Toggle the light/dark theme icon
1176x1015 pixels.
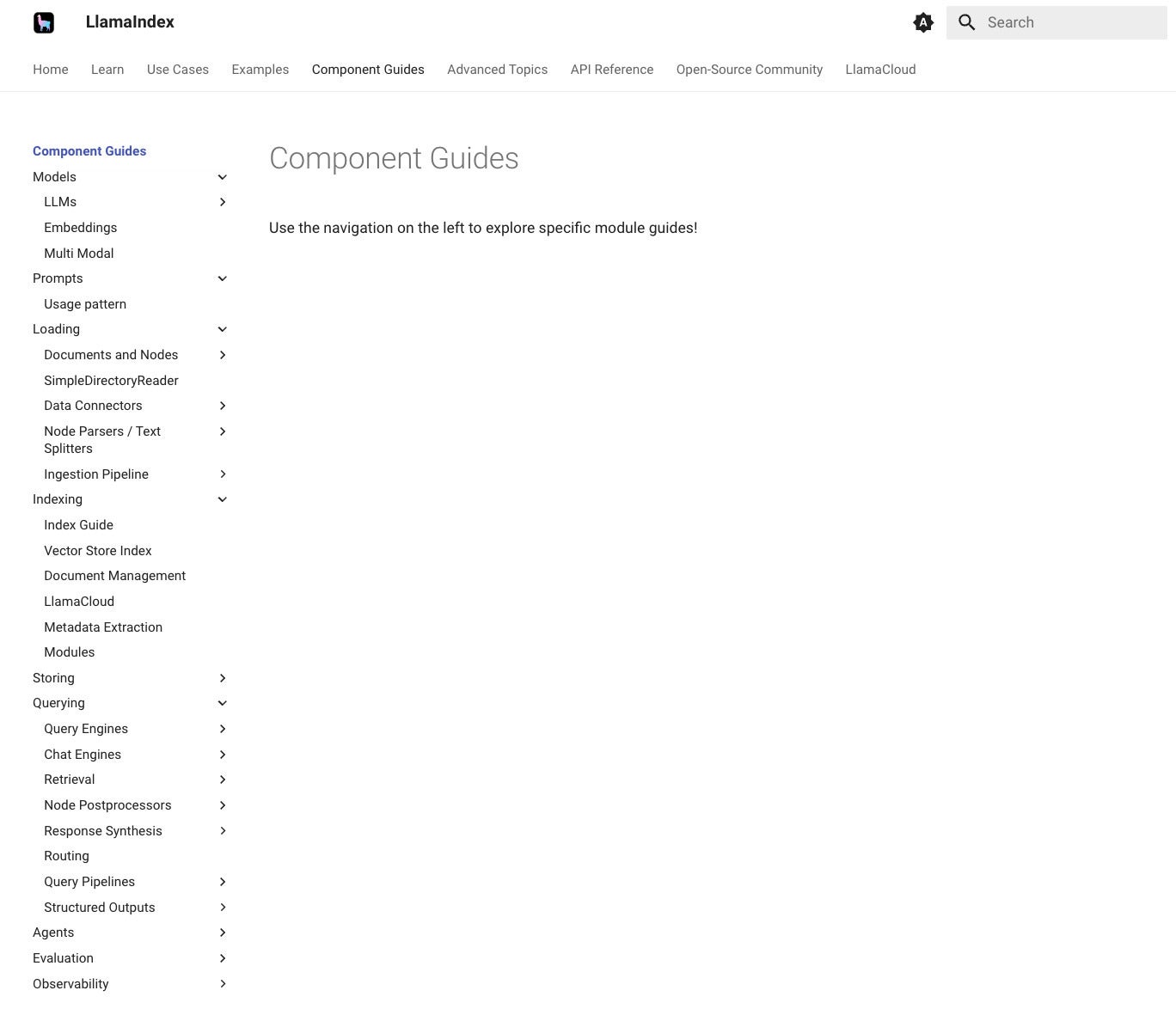coord(923,22)
